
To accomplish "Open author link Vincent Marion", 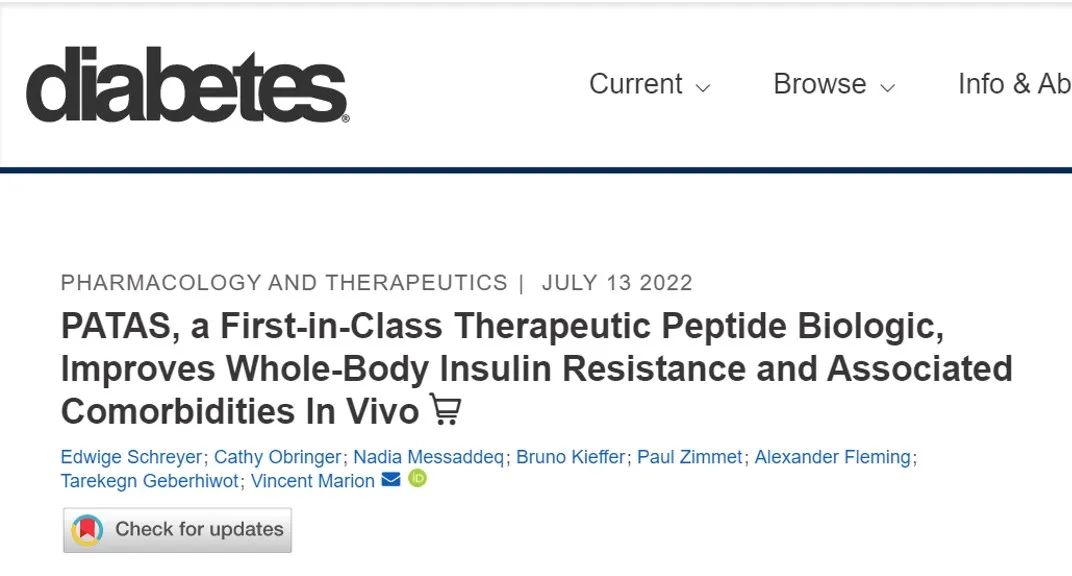I will 312,481.
